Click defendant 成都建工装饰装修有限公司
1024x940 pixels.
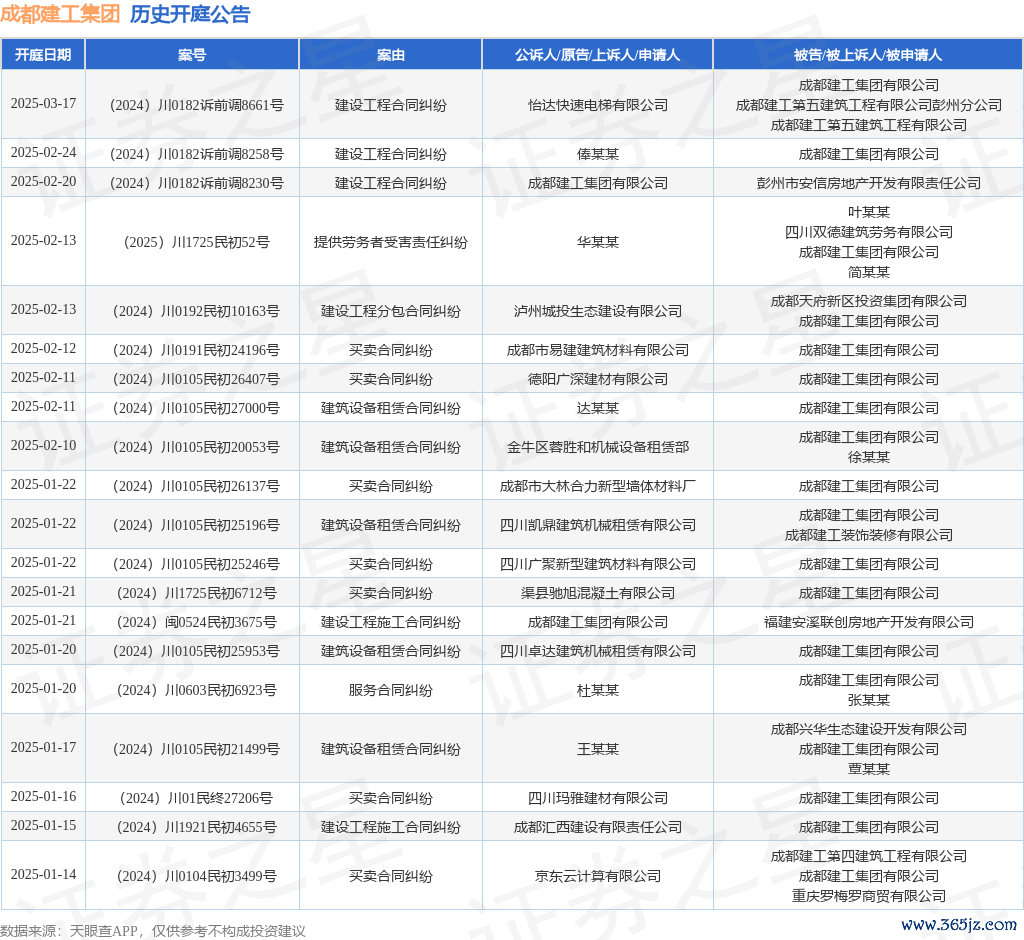click(x=869, y=535)
